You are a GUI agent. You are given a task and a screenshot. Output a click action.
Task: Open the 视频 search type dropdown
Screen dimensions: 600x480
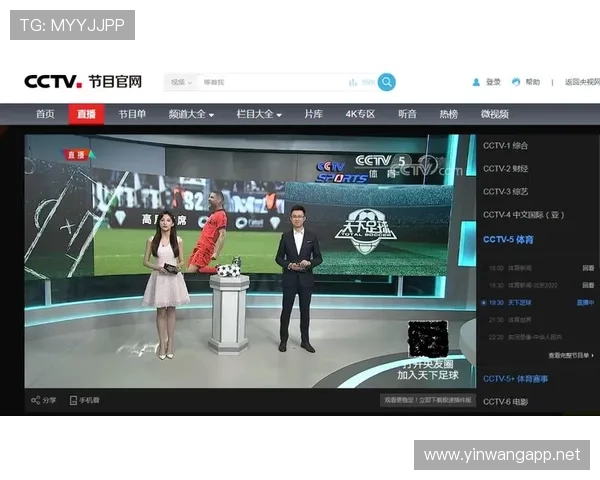tap(181, 82)
